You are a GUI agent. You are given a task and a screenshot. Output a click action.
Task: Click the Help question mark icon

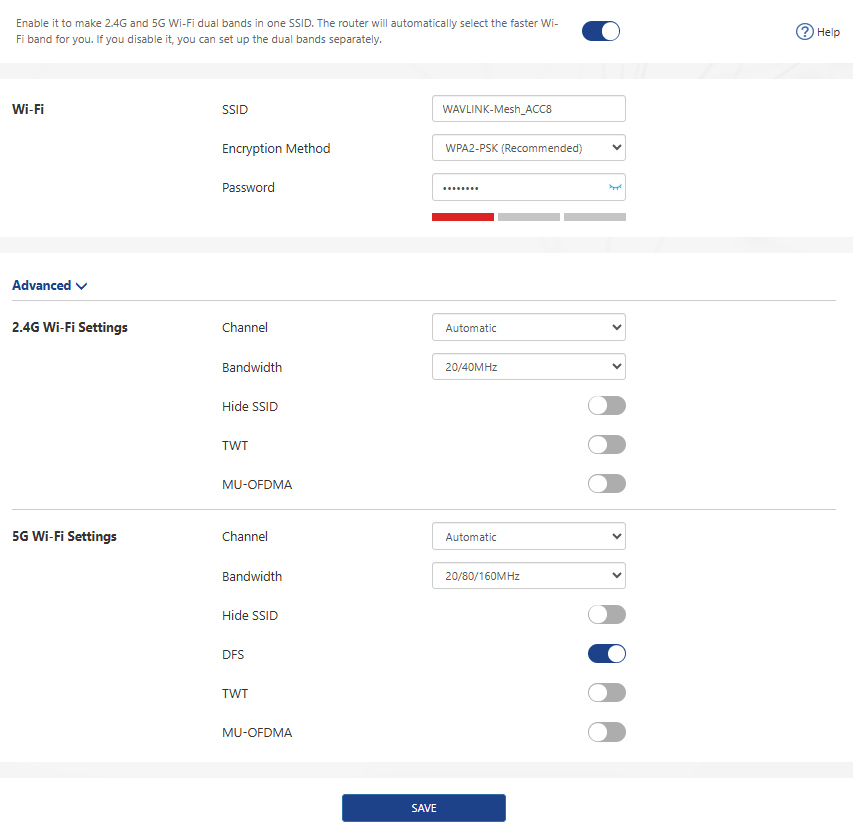(804, 32)
